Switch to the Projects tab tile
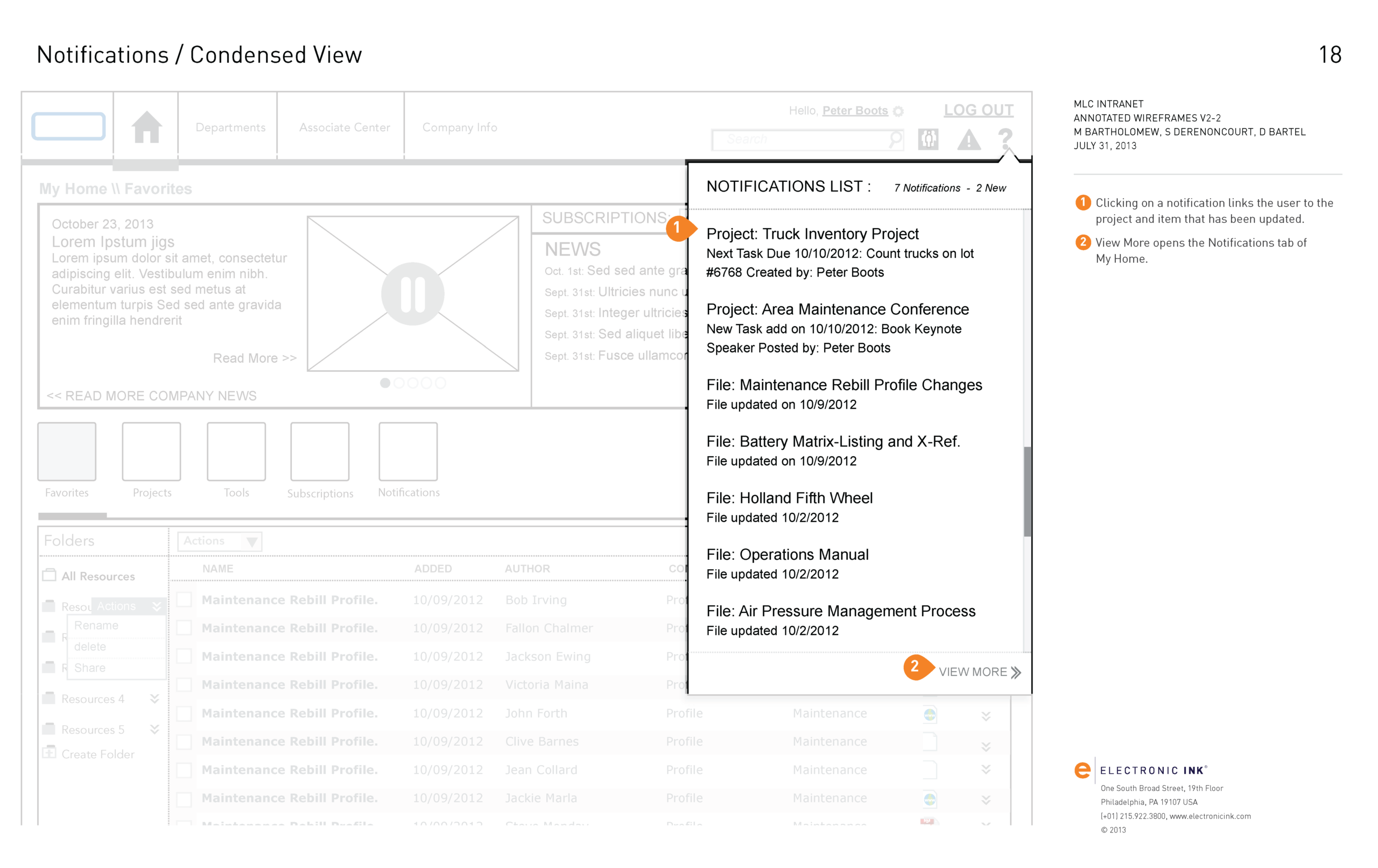 [152, 452]
